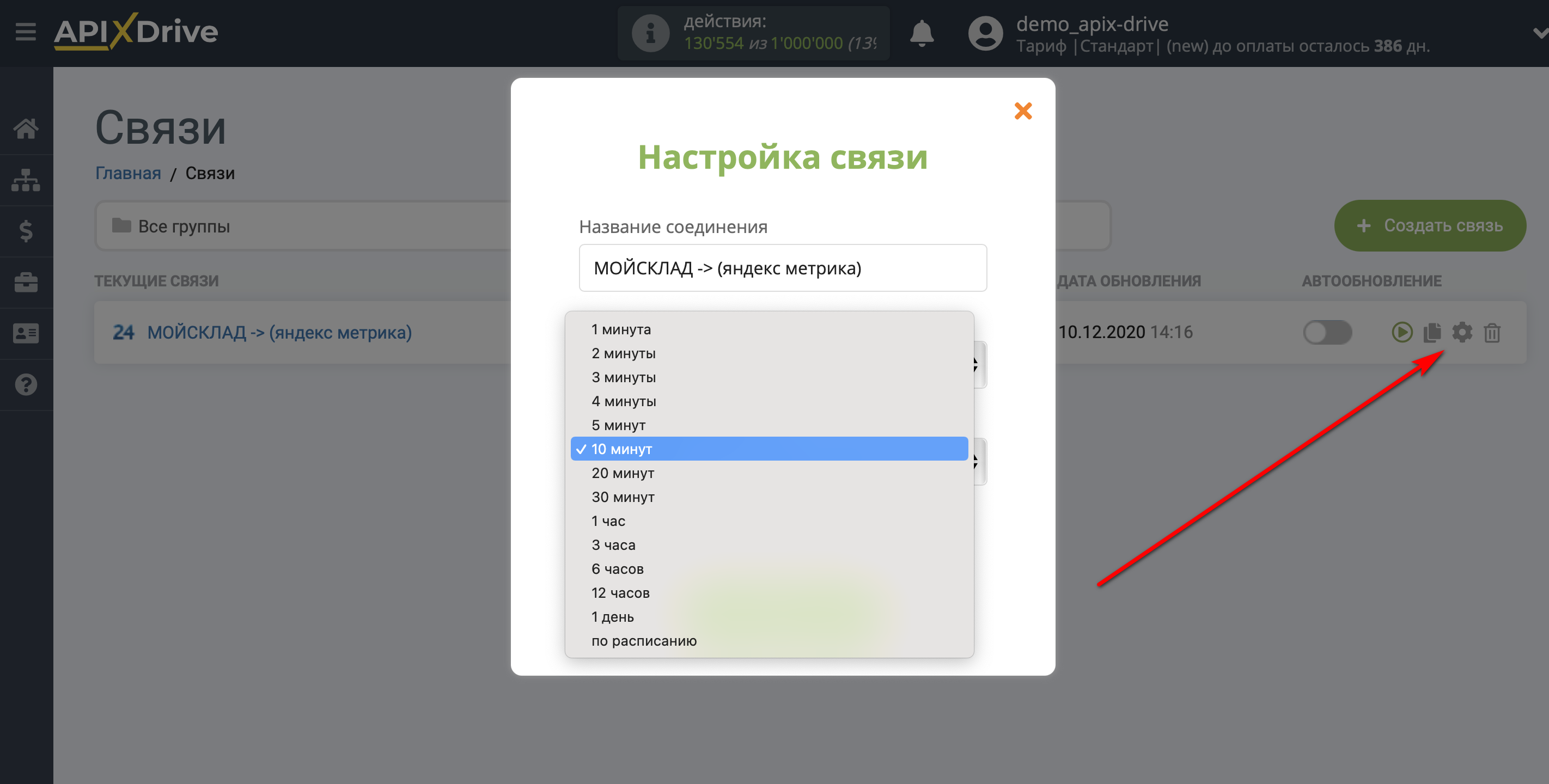Select 3 минуты interval option

[769, 377]
